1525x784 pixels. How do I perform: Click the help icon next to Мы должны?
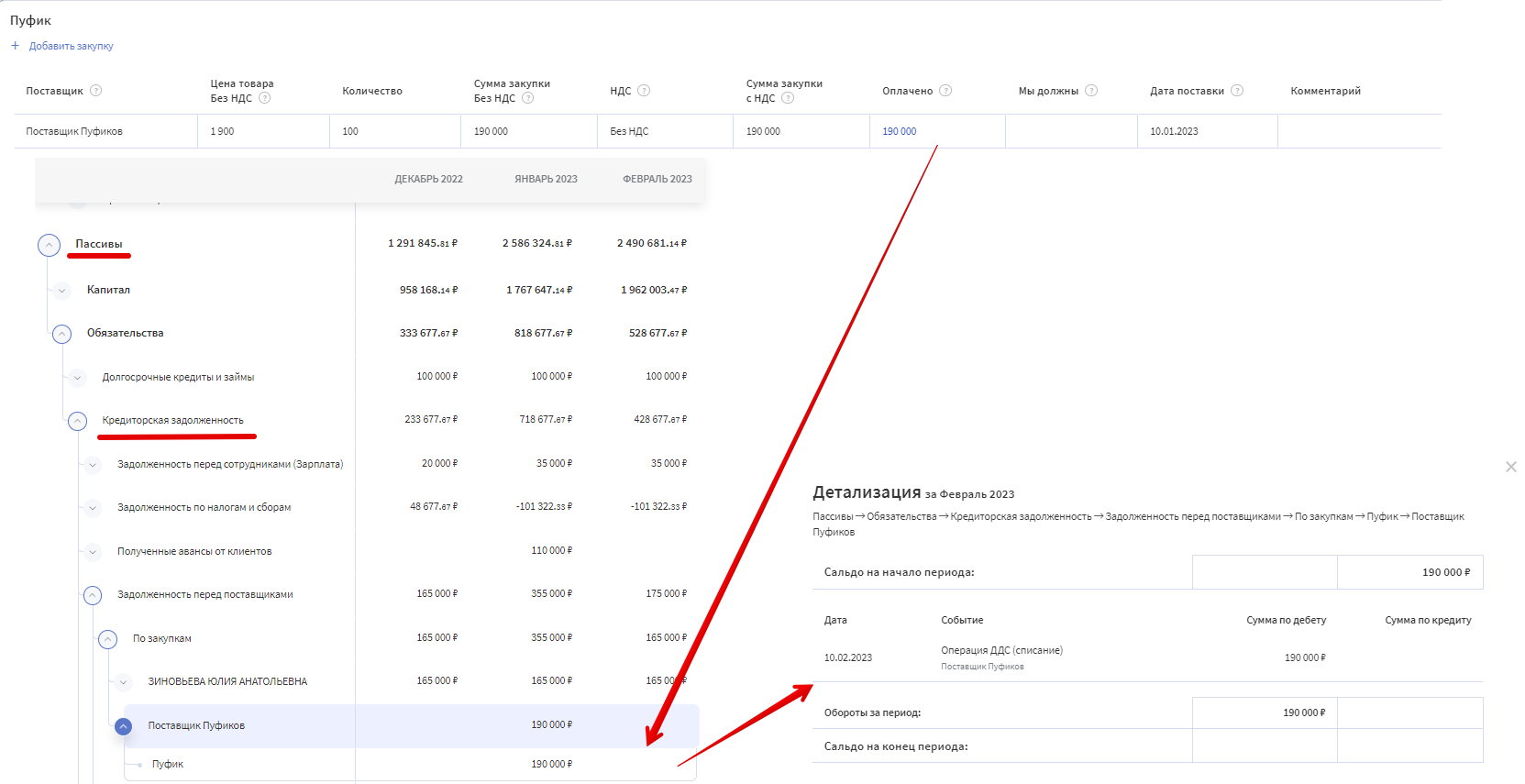[1091, 91]
